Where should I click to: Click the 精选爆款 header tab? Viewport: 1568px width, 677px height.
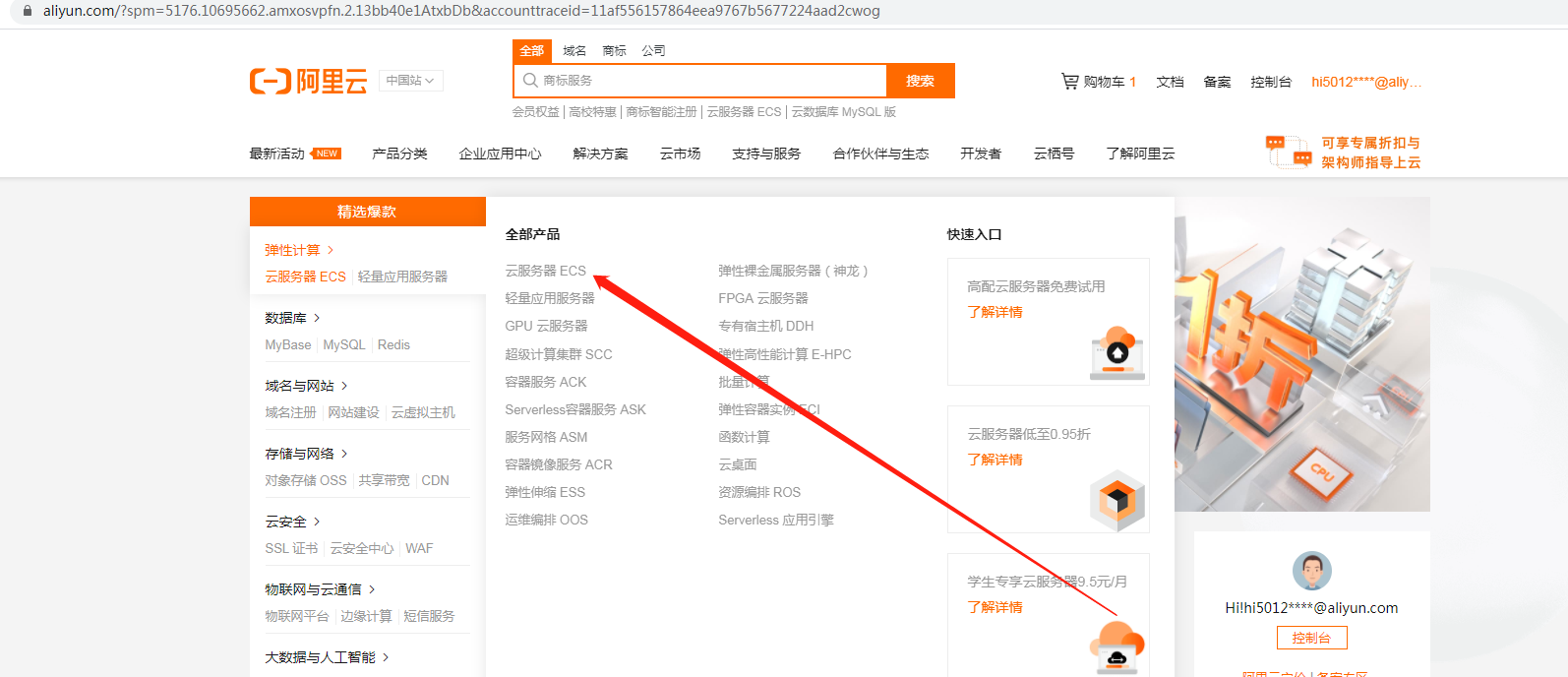pos(367,212)
